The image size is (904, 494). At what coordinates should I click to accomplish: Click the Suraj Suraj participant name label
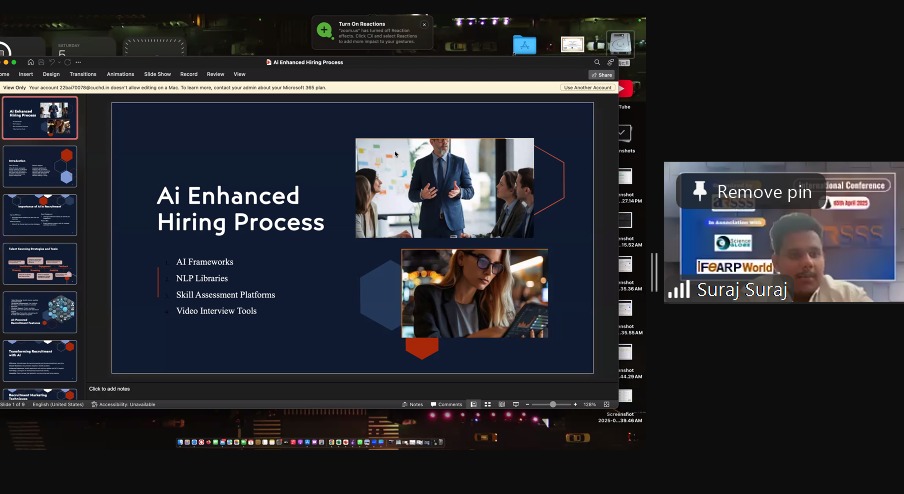point(742,290)
